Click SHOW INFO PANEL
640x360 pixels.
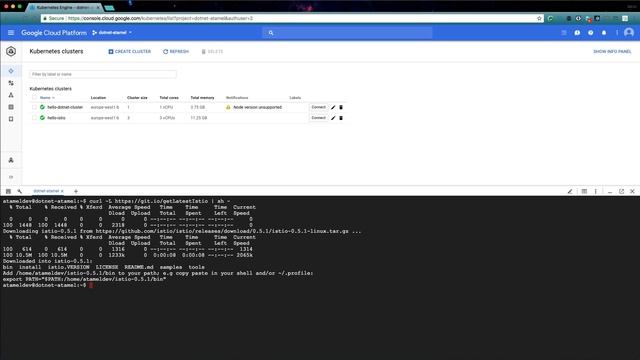click(x=612, y=51)
